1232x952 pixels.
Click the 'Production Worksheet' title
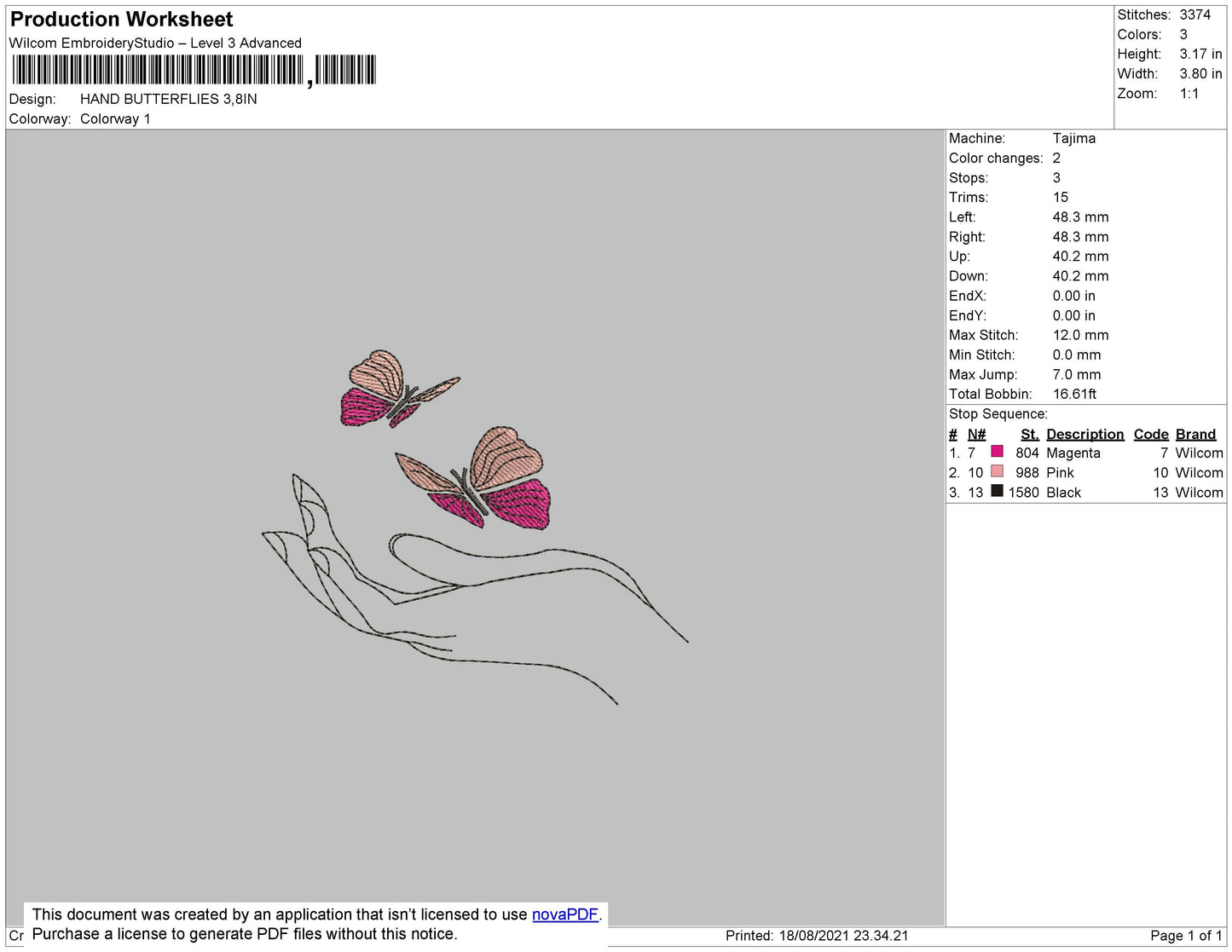(x=121, y=19)
